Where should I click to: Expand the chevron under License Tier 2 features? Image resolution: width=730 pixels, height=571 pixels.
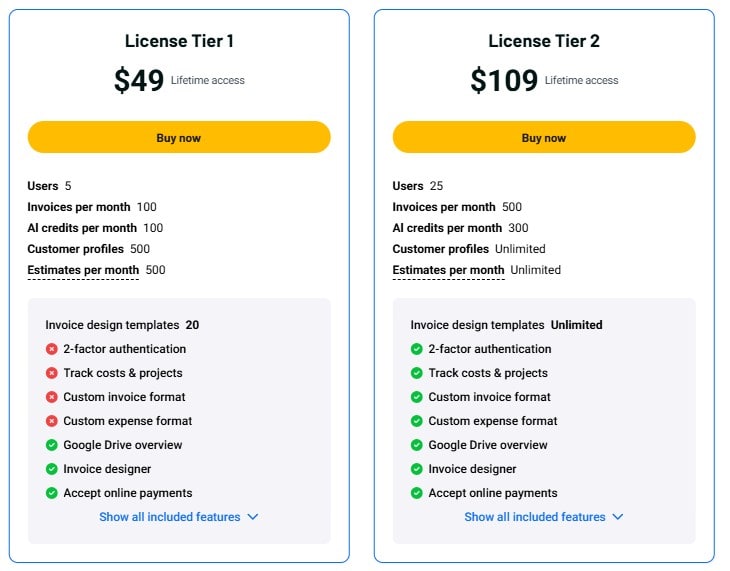coord(618,517)
